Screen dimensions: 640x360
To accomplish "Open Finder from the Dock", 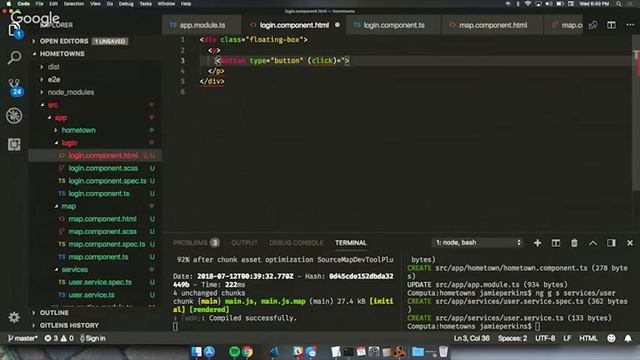I will (196, 352).
